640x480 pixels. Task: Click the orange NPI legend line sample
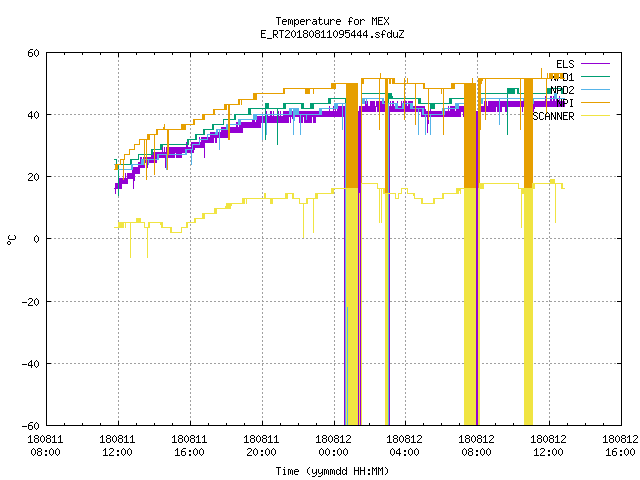point(595,102)
